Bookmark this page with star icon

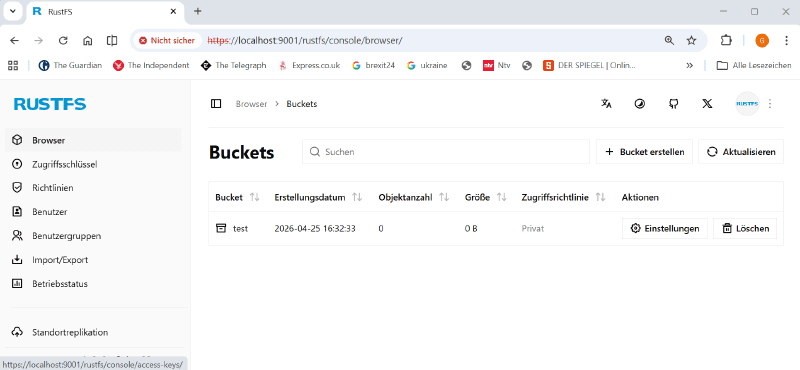691,40
